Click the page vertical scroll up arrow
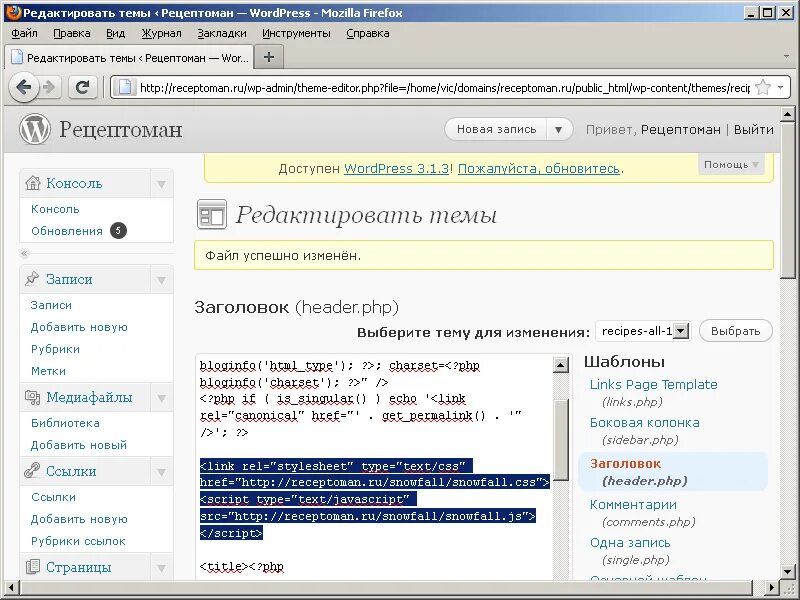This screenshot has height=600, width=800. (x=787, y=114)
